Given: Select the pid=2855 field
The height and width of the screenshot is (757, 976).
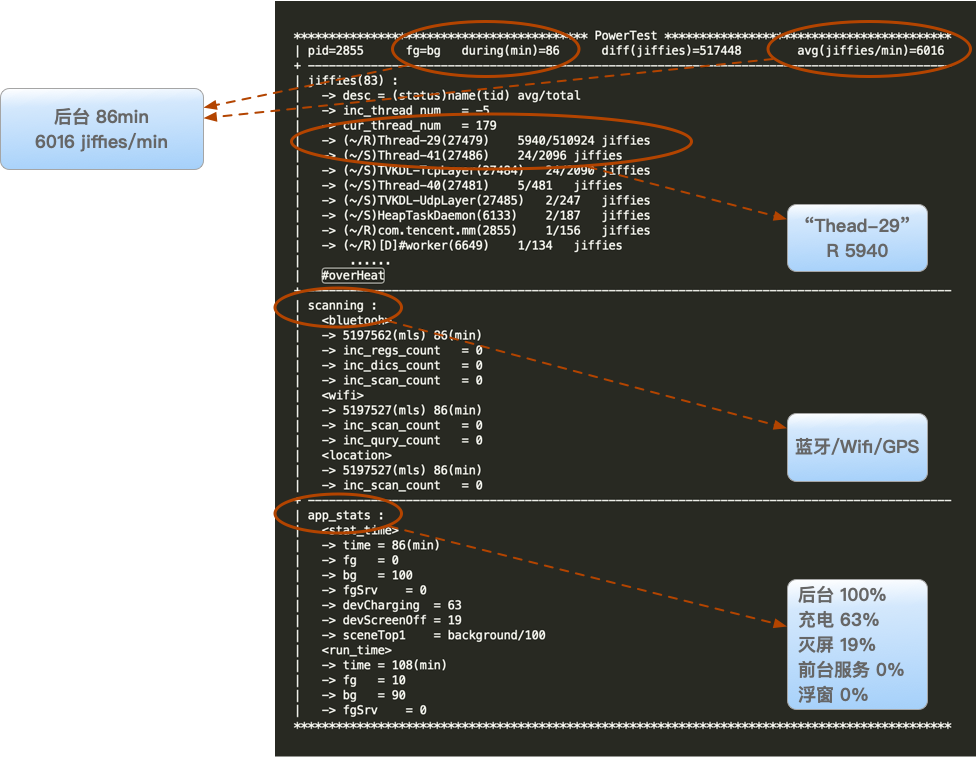Looking at the screenshot, I should pyautogui.click(x=336, y=50).
